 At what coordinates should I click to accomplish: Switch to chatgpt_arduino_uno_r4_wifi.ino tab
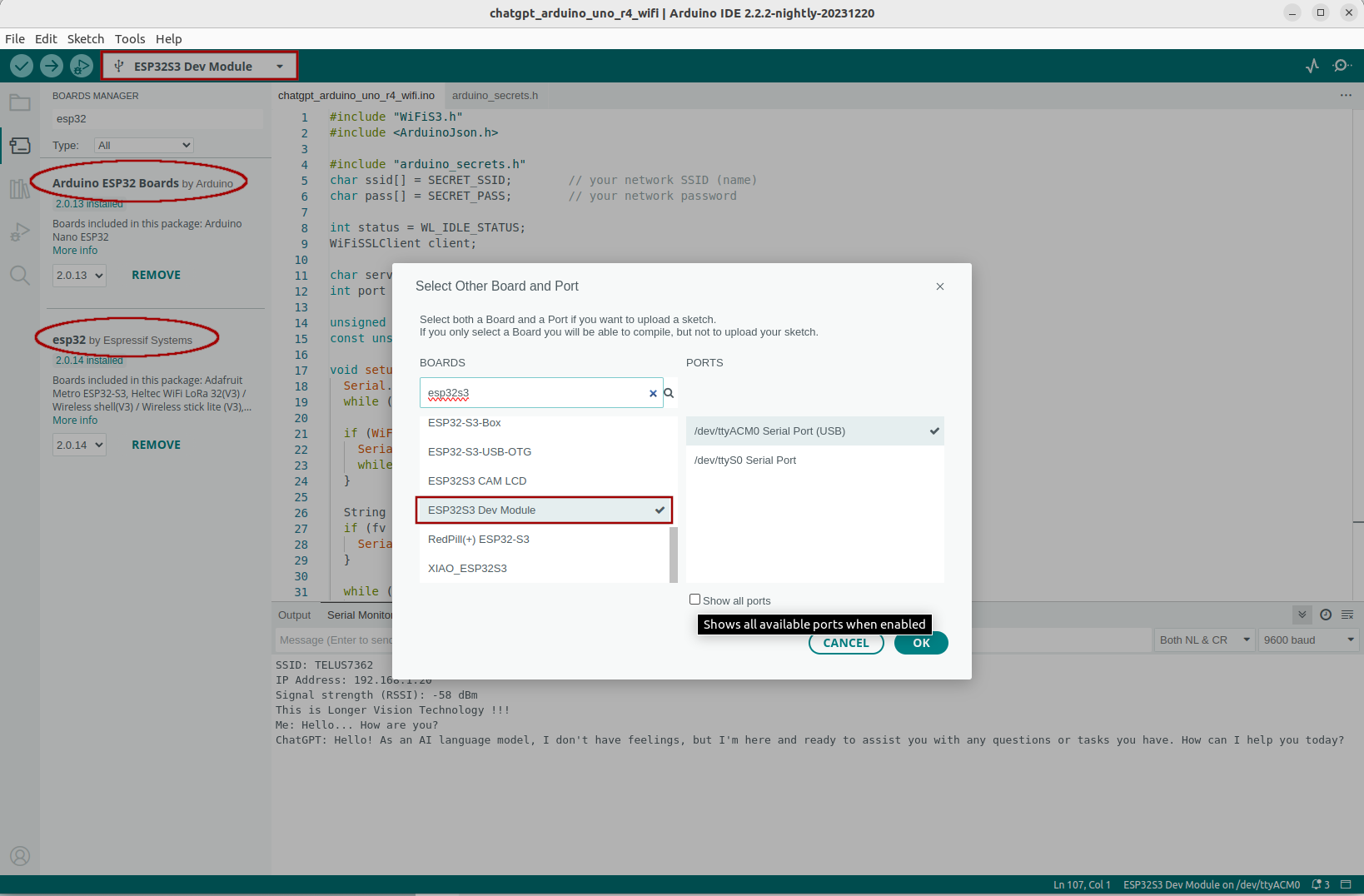(356, 96)
